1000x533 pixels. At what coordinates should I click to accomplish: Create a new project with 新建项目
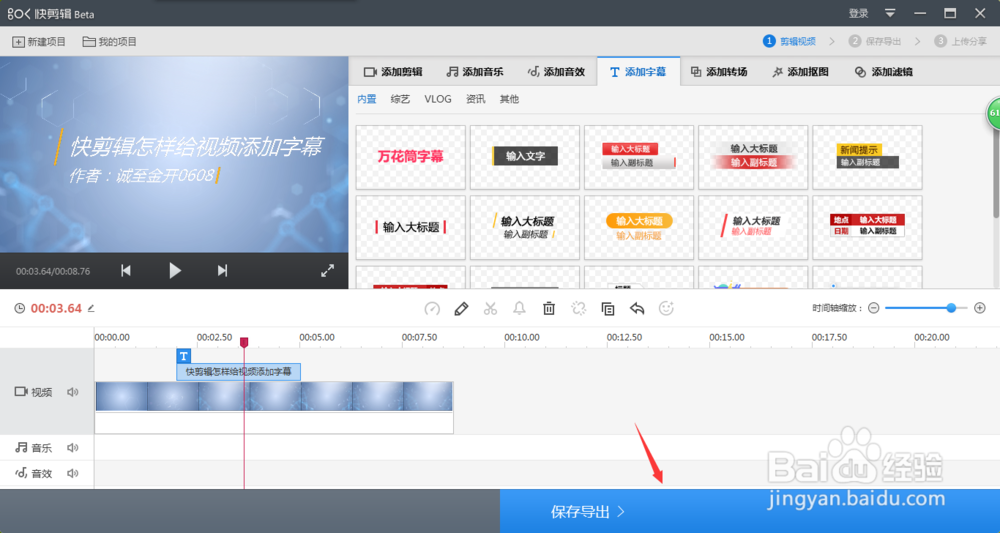pyautogui.click(x=39, y=41)
